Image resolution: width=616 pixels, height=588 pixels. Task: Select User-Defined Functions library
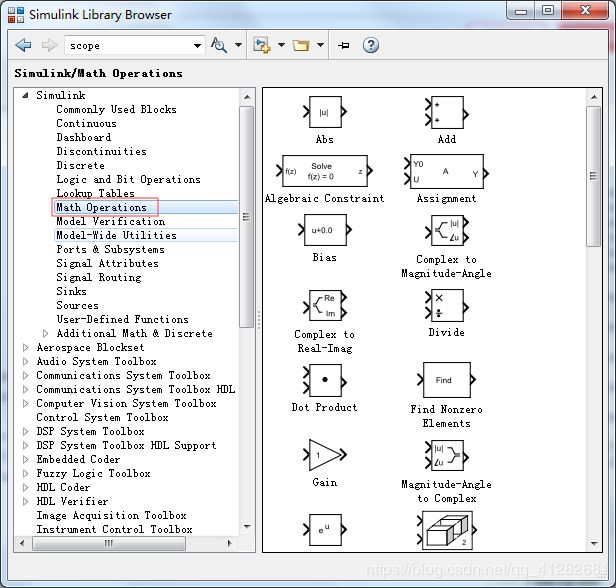coord(123,319)
